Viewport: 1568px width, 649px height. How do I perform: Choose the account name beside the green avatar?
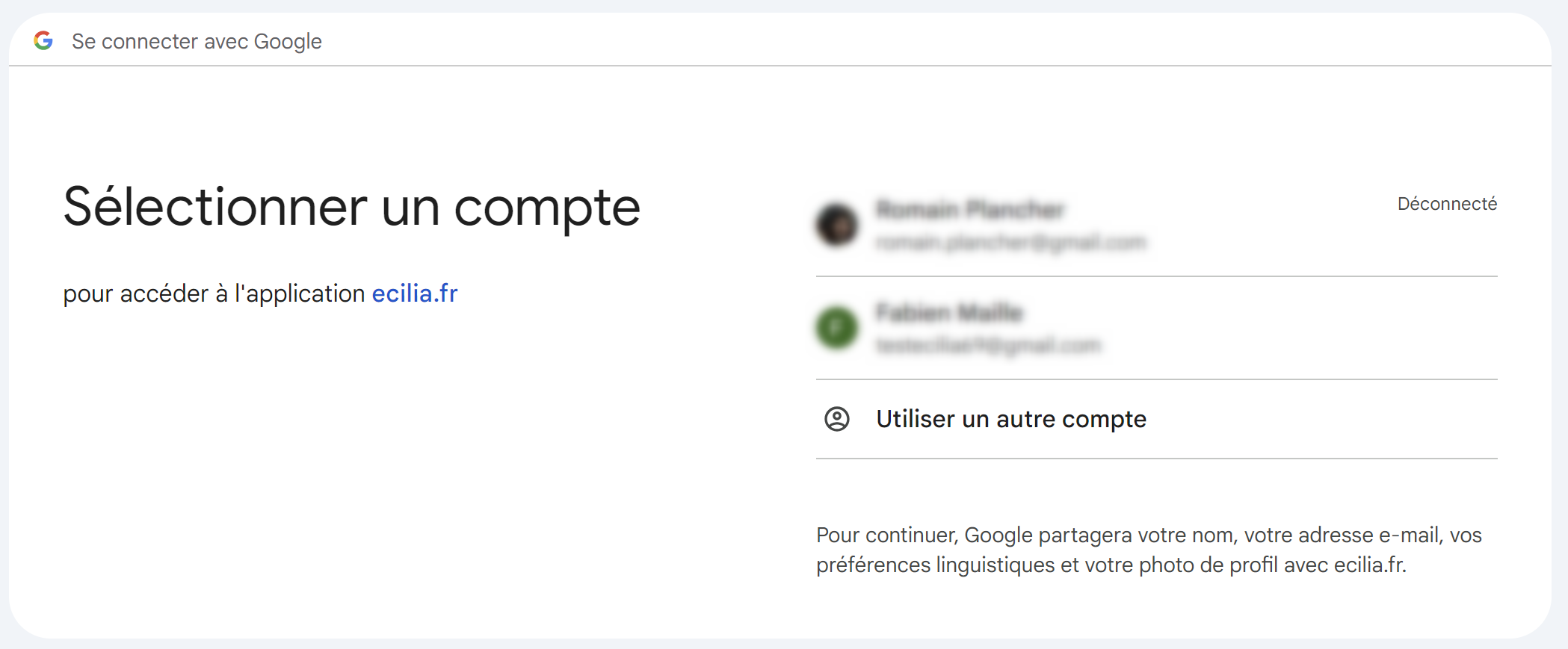[x=949, y=312]
